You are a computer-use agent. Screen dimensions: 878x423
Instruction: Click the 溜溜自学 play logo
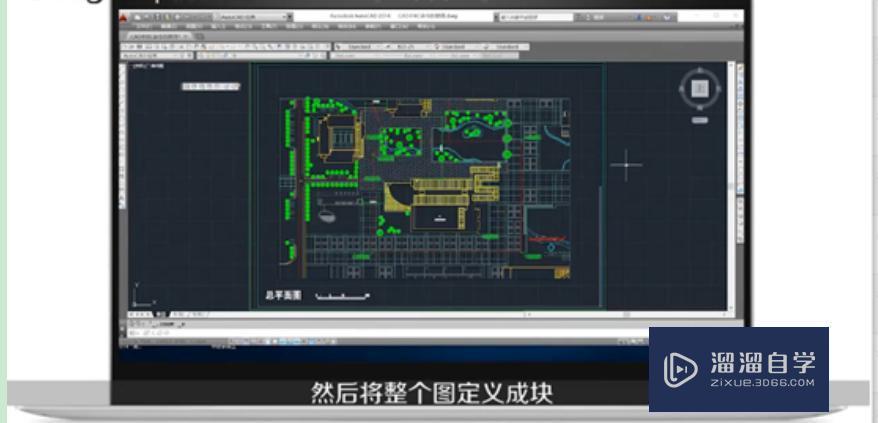680,369
